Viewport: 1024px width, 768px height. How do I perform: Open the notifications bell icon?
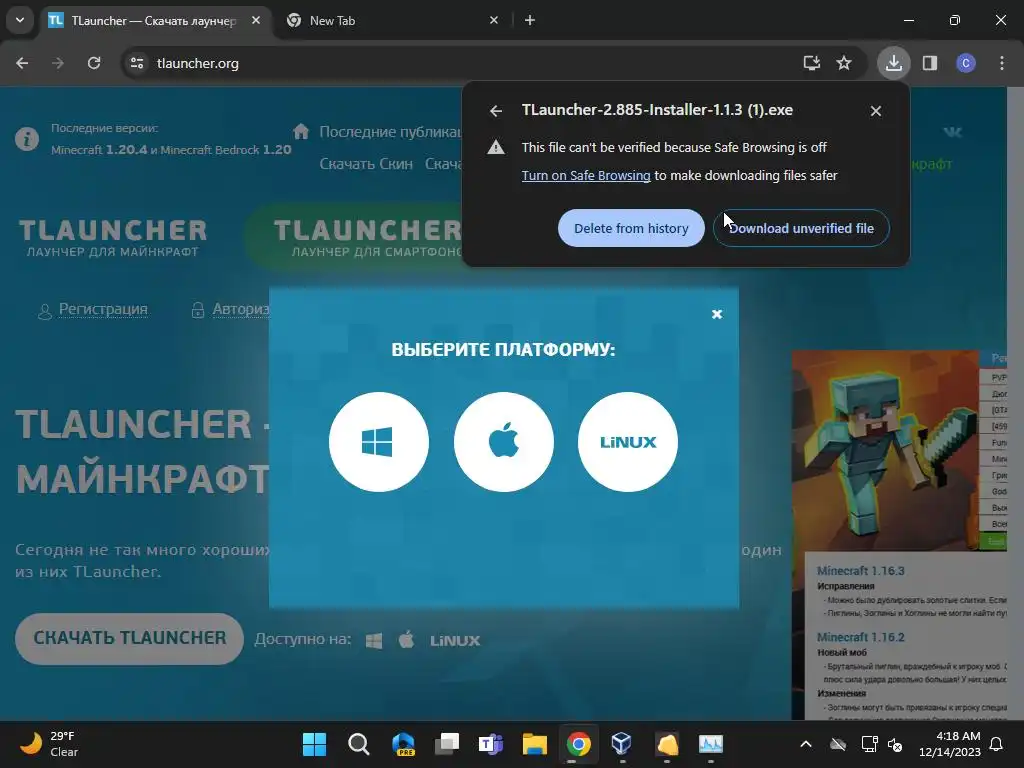(997, 744)
